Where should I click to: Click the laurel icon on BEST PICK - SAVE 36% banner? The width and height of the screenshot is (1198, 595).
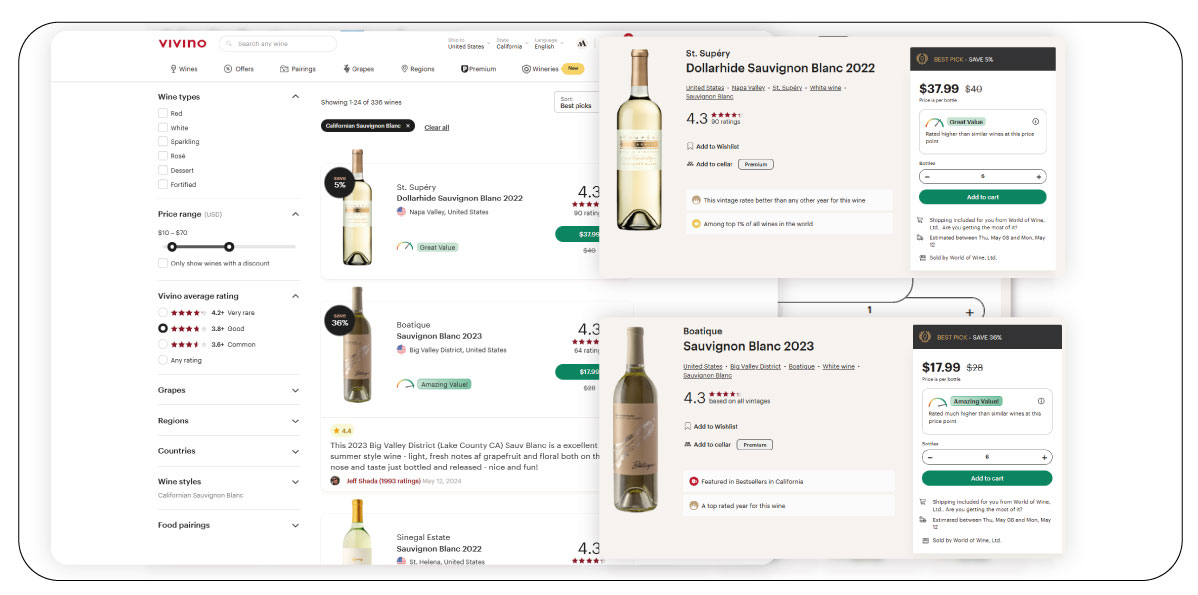click(925, 337)
